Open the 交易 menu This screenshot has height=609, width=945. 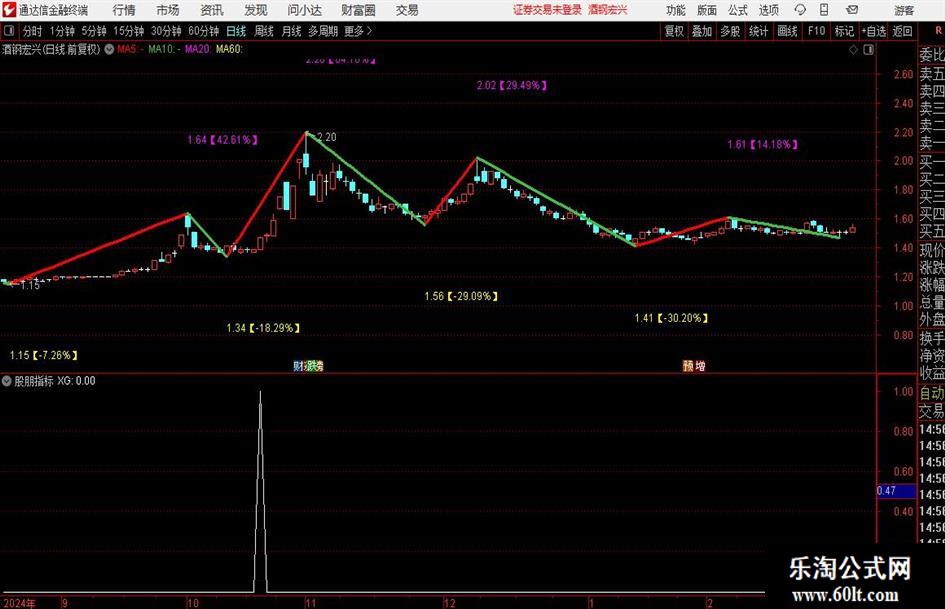point(407,10)
